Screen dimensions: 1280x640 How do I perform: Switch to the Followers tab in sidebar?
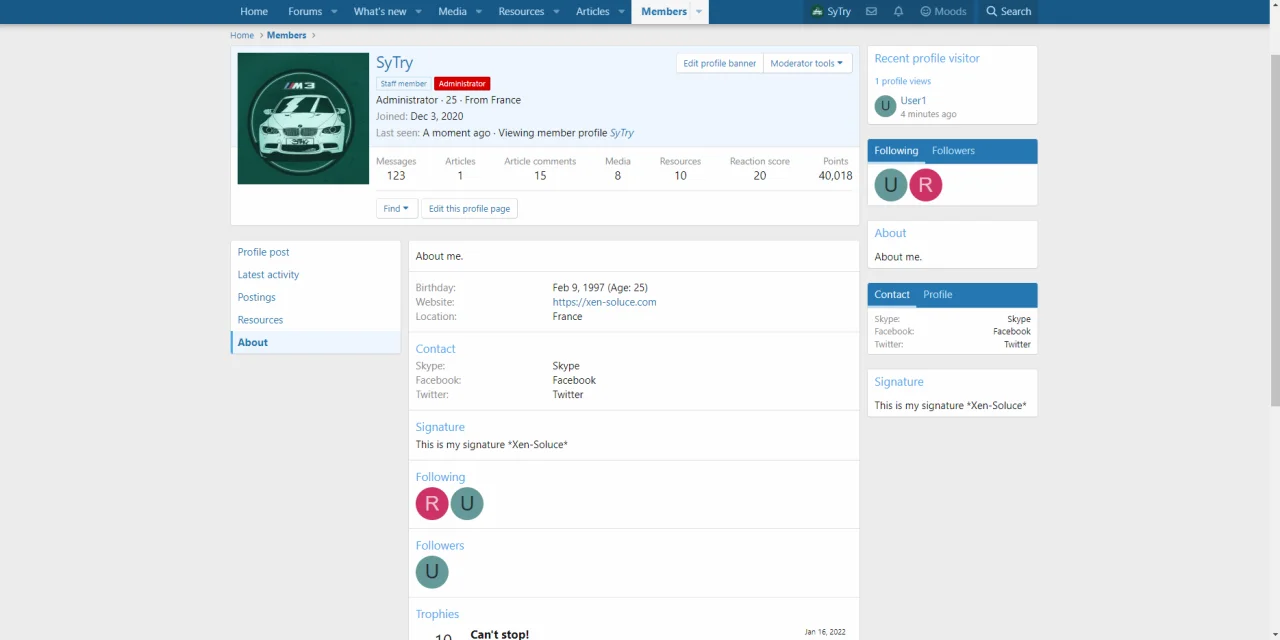(952, 151)
